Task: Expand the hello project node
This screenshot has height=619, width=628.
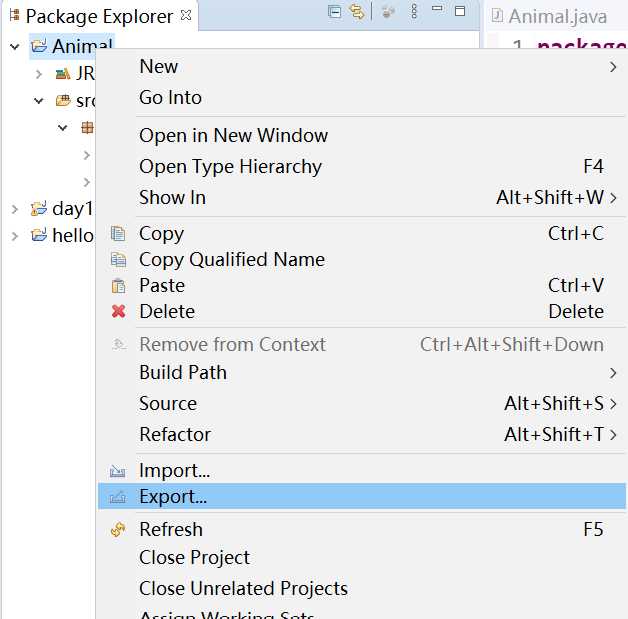Action: (15, 236)
